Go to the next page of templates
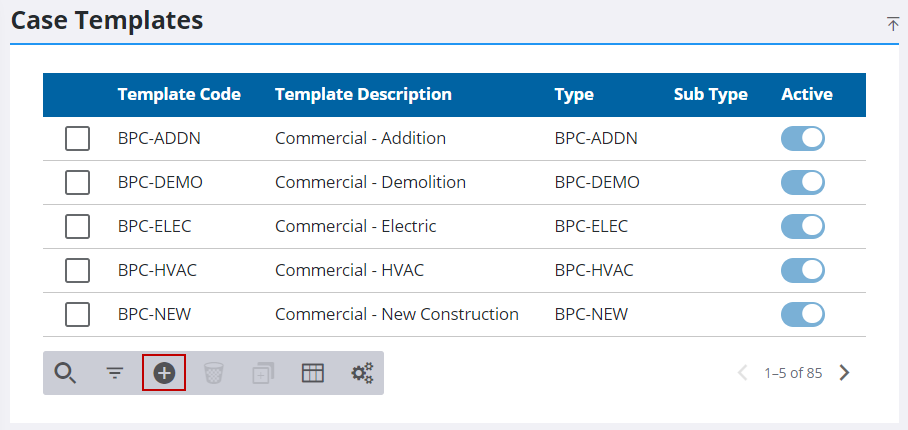Viewport: 908px width, 430px height. [x=845, y=373]
